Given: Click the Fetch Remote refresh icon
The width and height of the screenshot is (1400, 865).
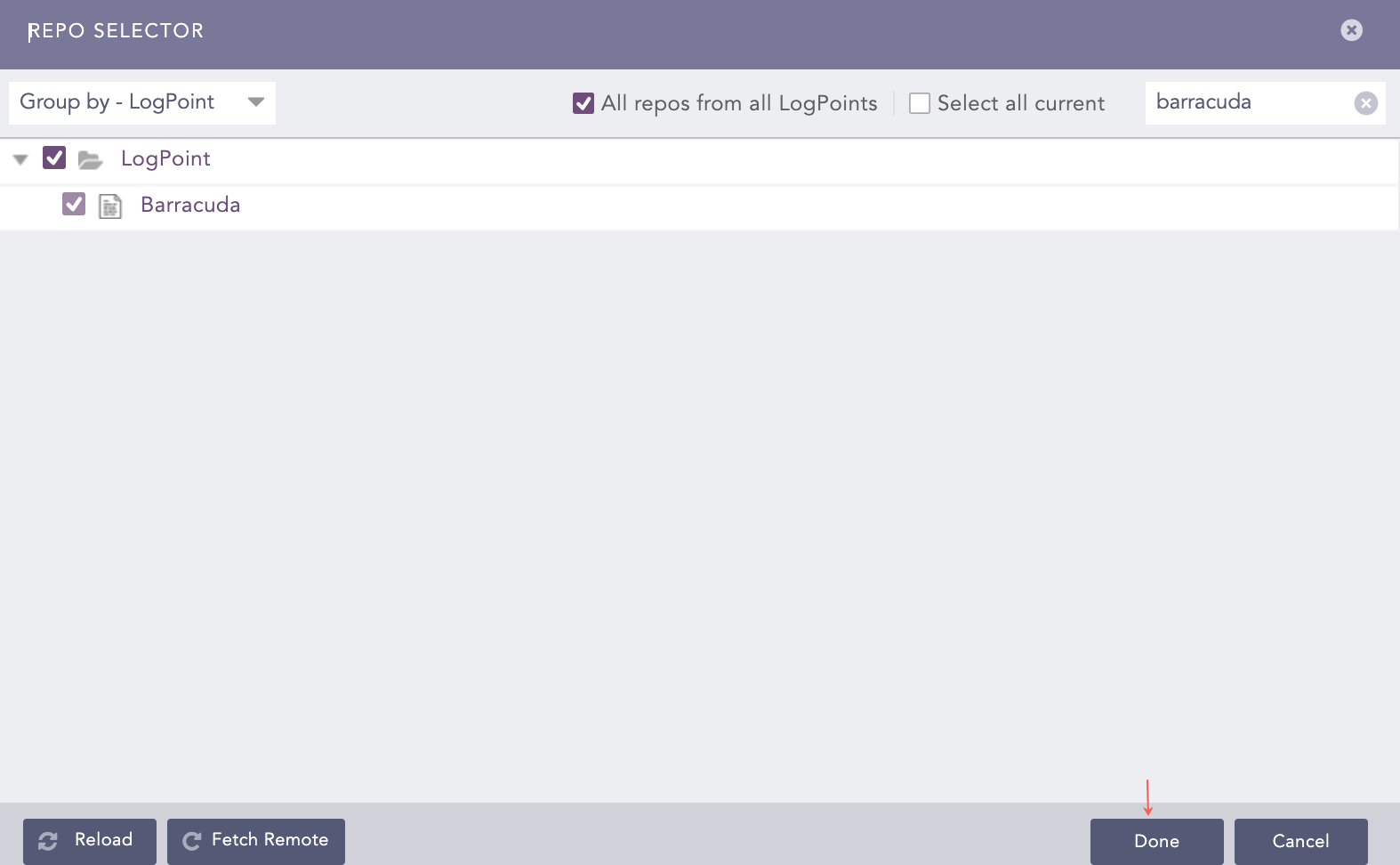Looking at the screenshot, I should point(191,841).
